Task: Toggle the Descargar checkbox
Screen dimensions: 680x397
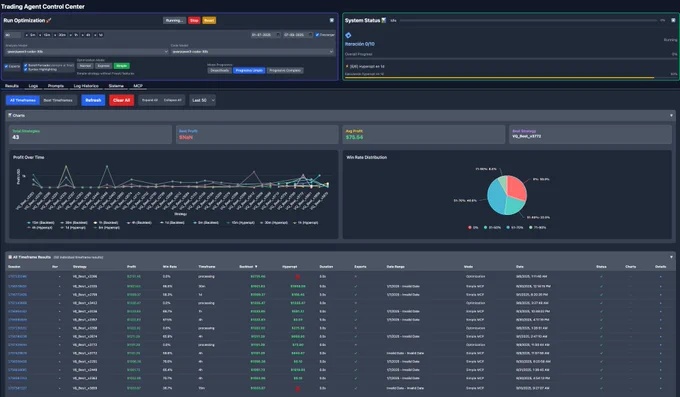Action: 317,35
